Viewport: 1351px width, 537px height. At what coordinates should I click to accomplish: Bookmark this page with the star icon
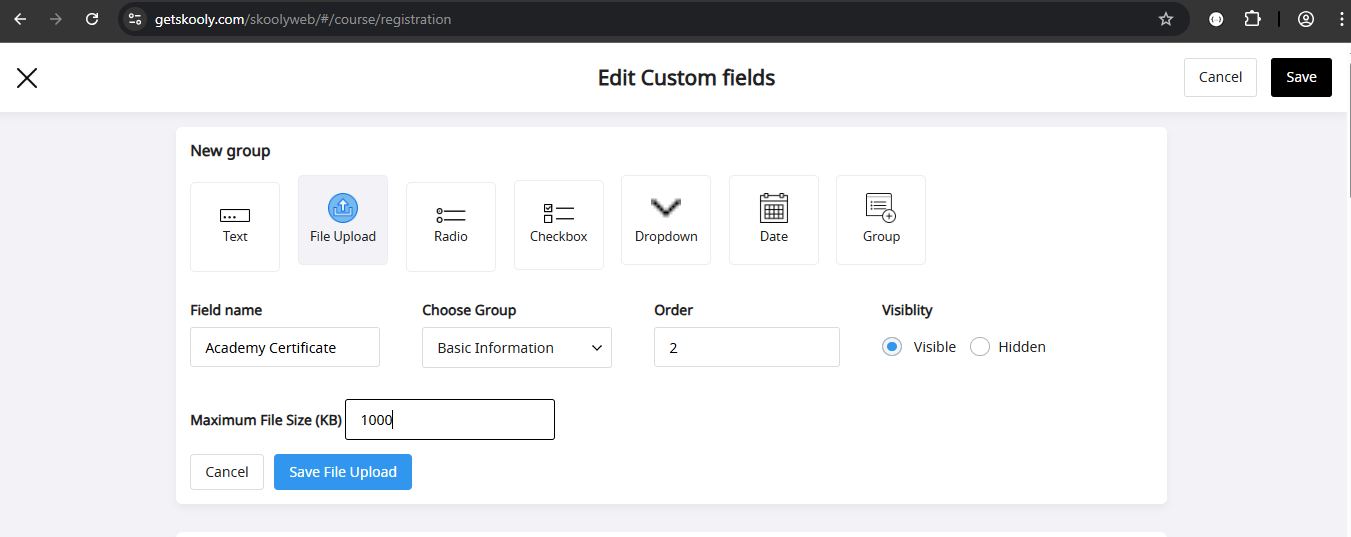click(1165, 19)
